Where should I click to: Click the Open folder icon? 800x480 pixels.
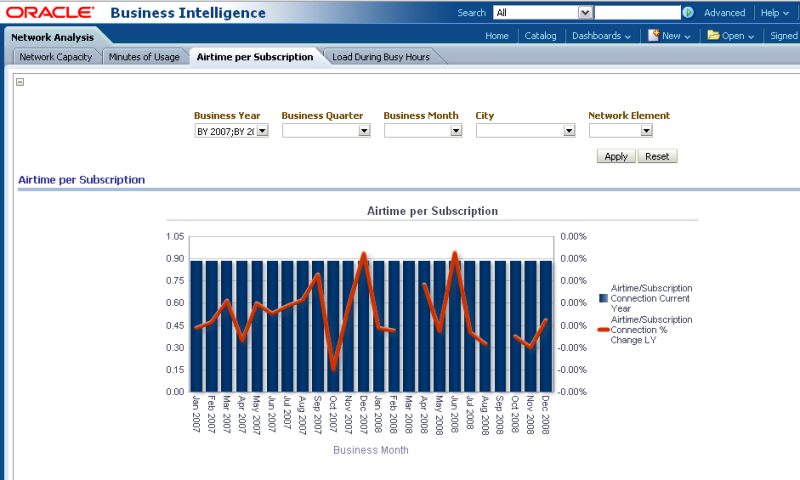tap(713, 35)
